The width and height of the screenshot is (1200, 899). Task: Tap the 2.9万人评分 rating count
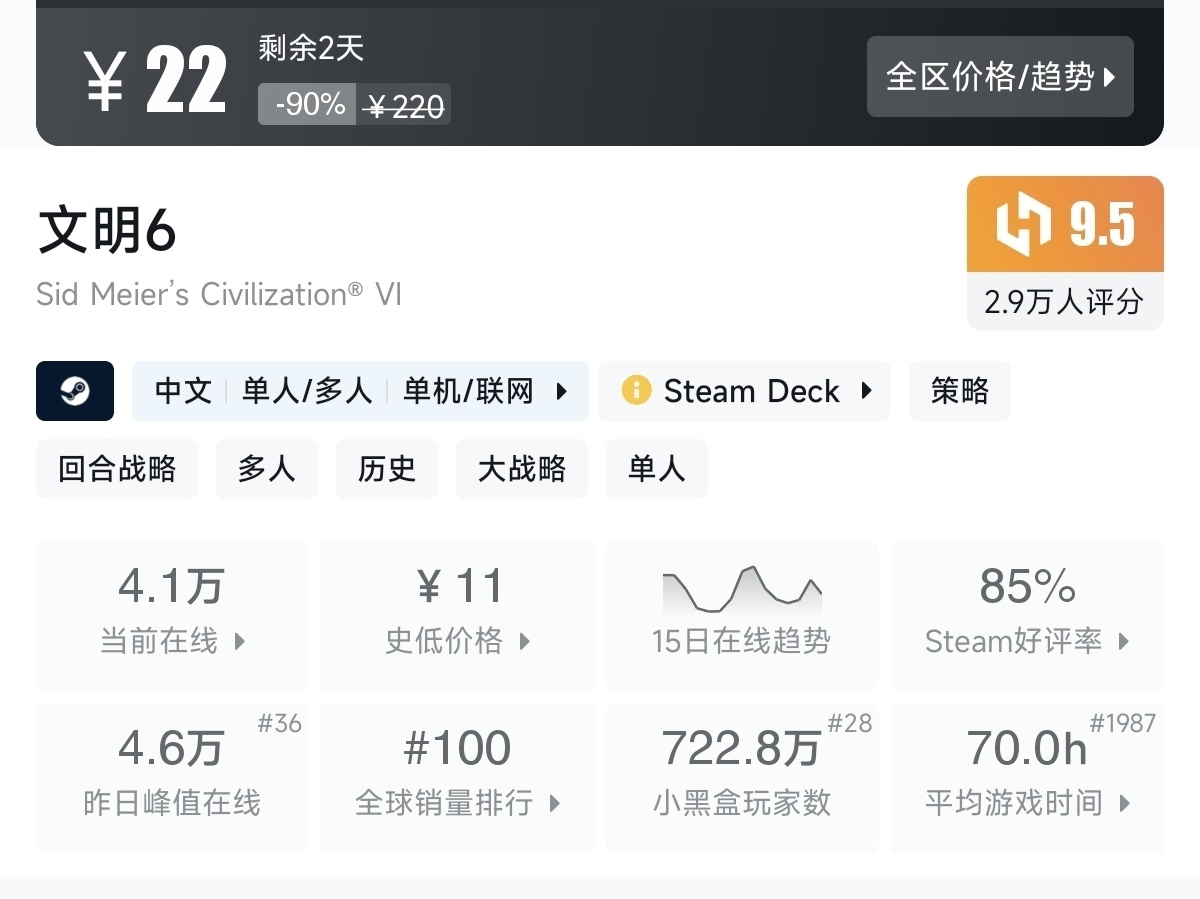click(1064, 302)
